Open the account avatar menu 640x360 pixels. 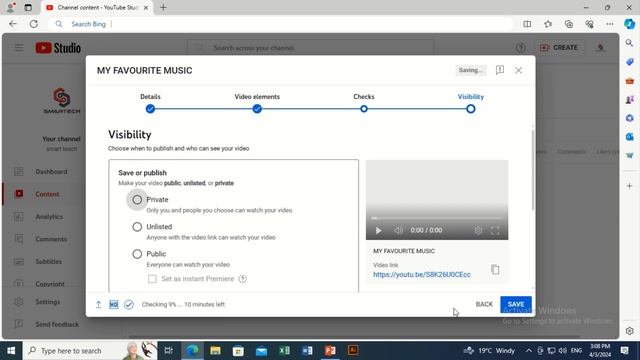pyautogui.click(x=600, y=48)
